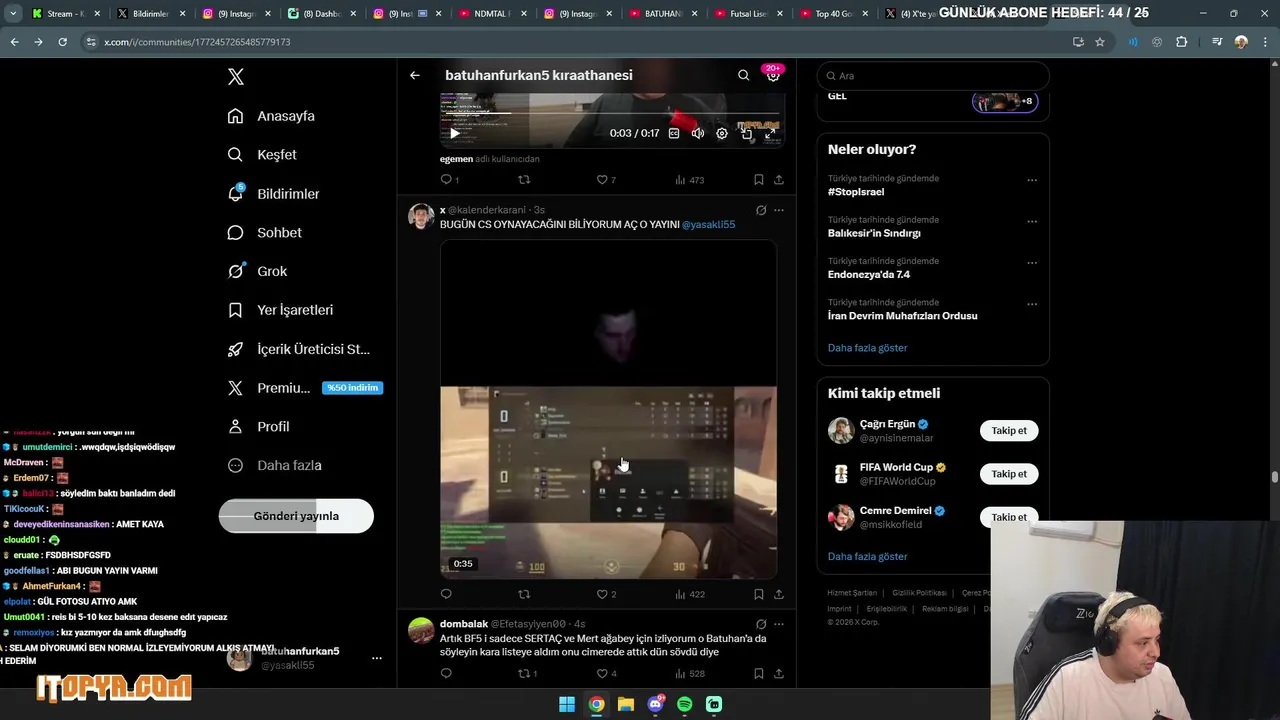Switch to the Top 40 browser tab
The height and width of the screenshot is (720, 1280).
click(833, 14)
